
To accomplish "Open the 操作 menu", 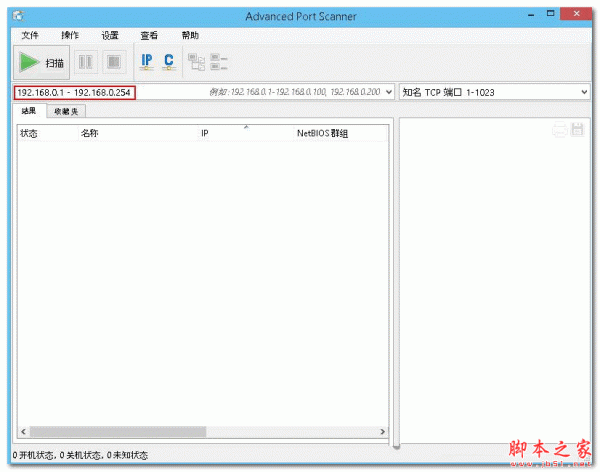I will coord(70,36).
